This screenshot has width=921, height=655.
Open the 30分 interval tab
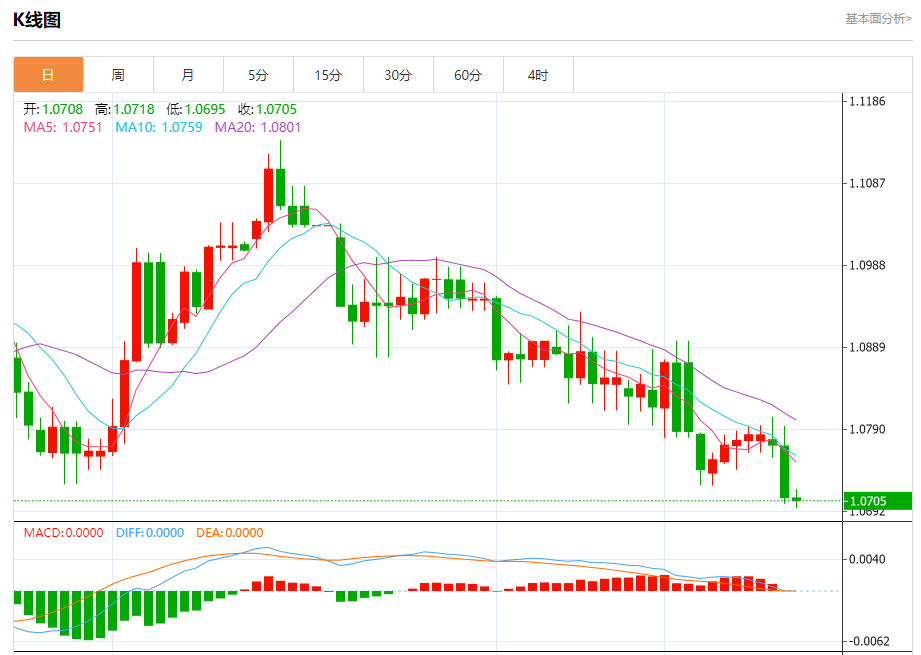tap(398, 75)
